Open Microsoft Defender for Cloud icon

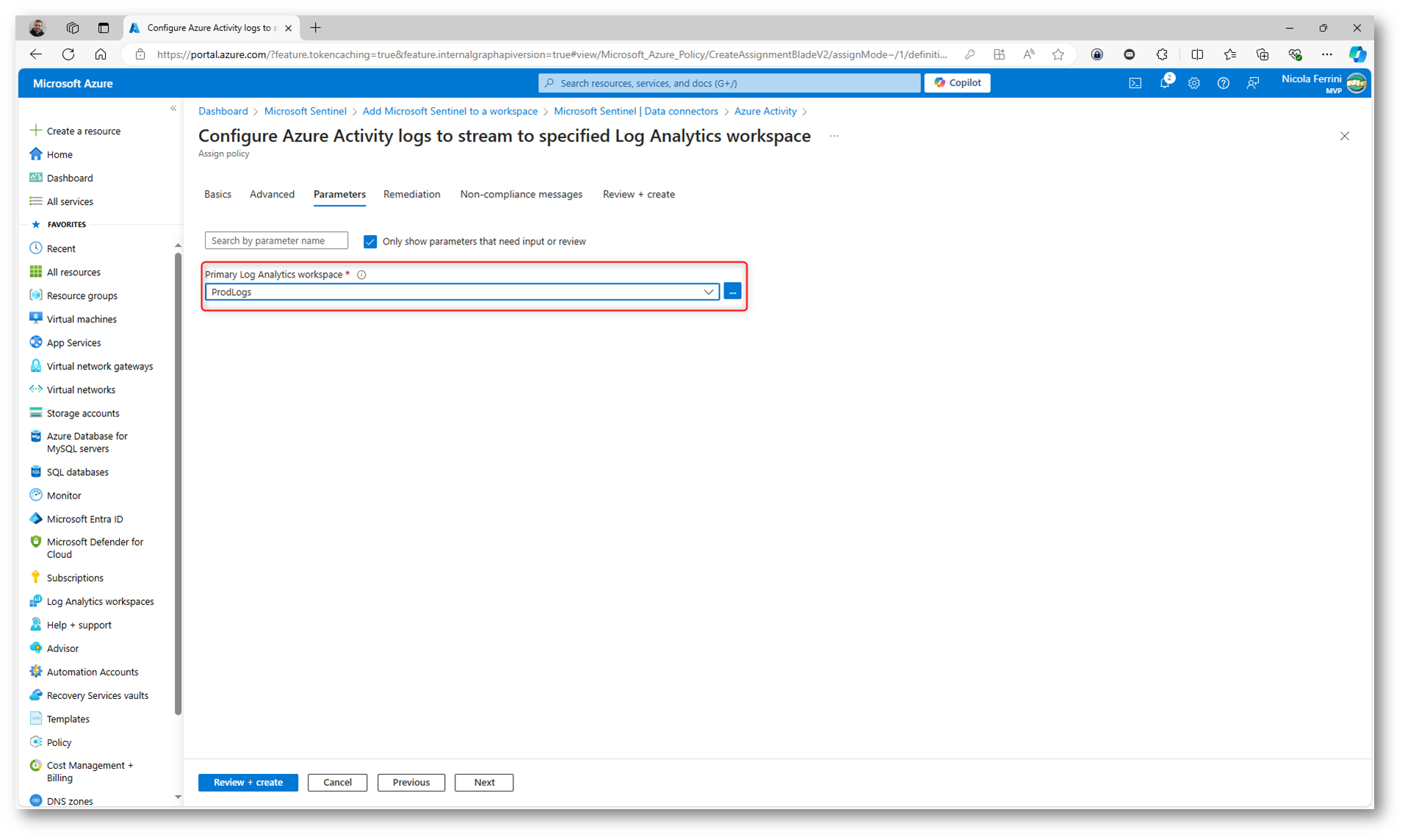[x=35, y=542]
